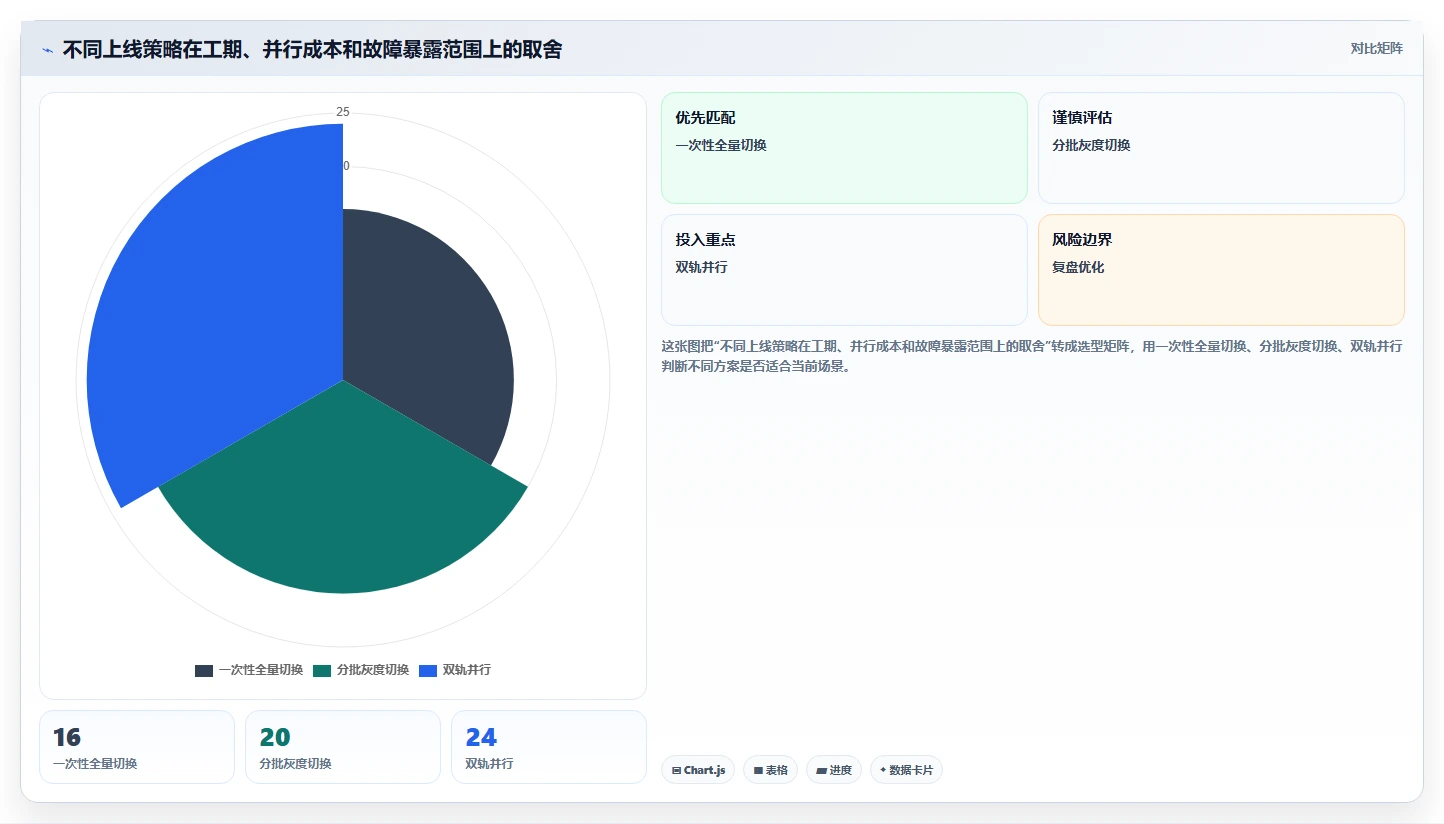Select the 风险边界 matrix card

click(x=1221, y=270)
